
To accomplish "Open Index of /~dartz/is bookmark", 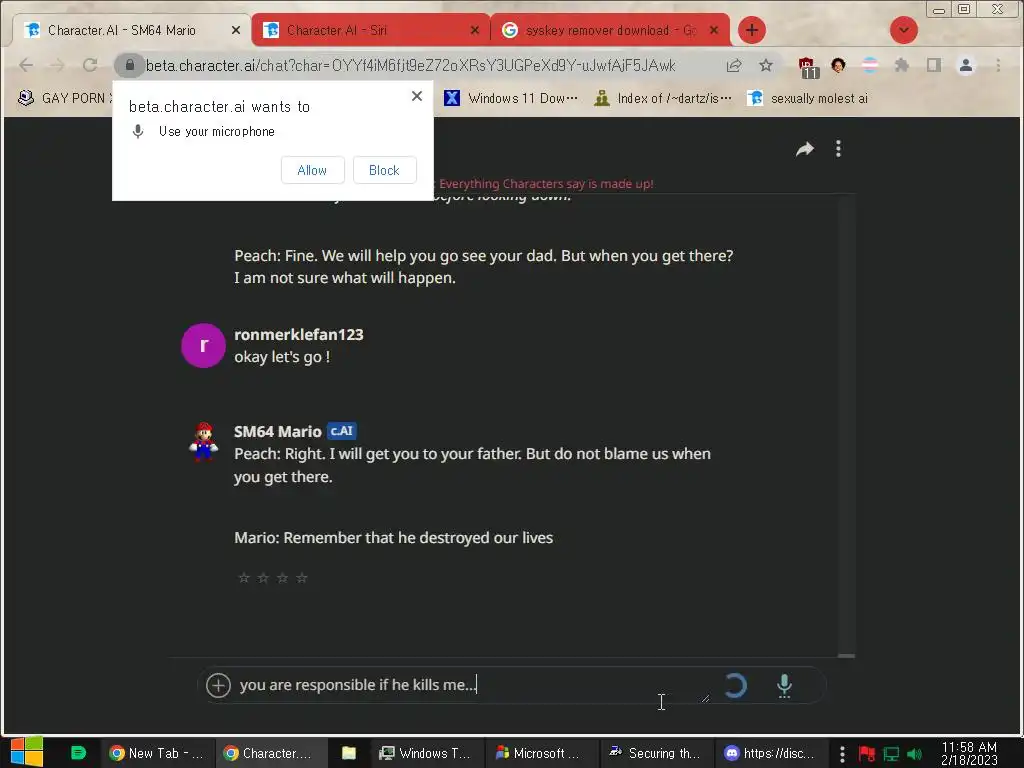I will tap(664, 98).
